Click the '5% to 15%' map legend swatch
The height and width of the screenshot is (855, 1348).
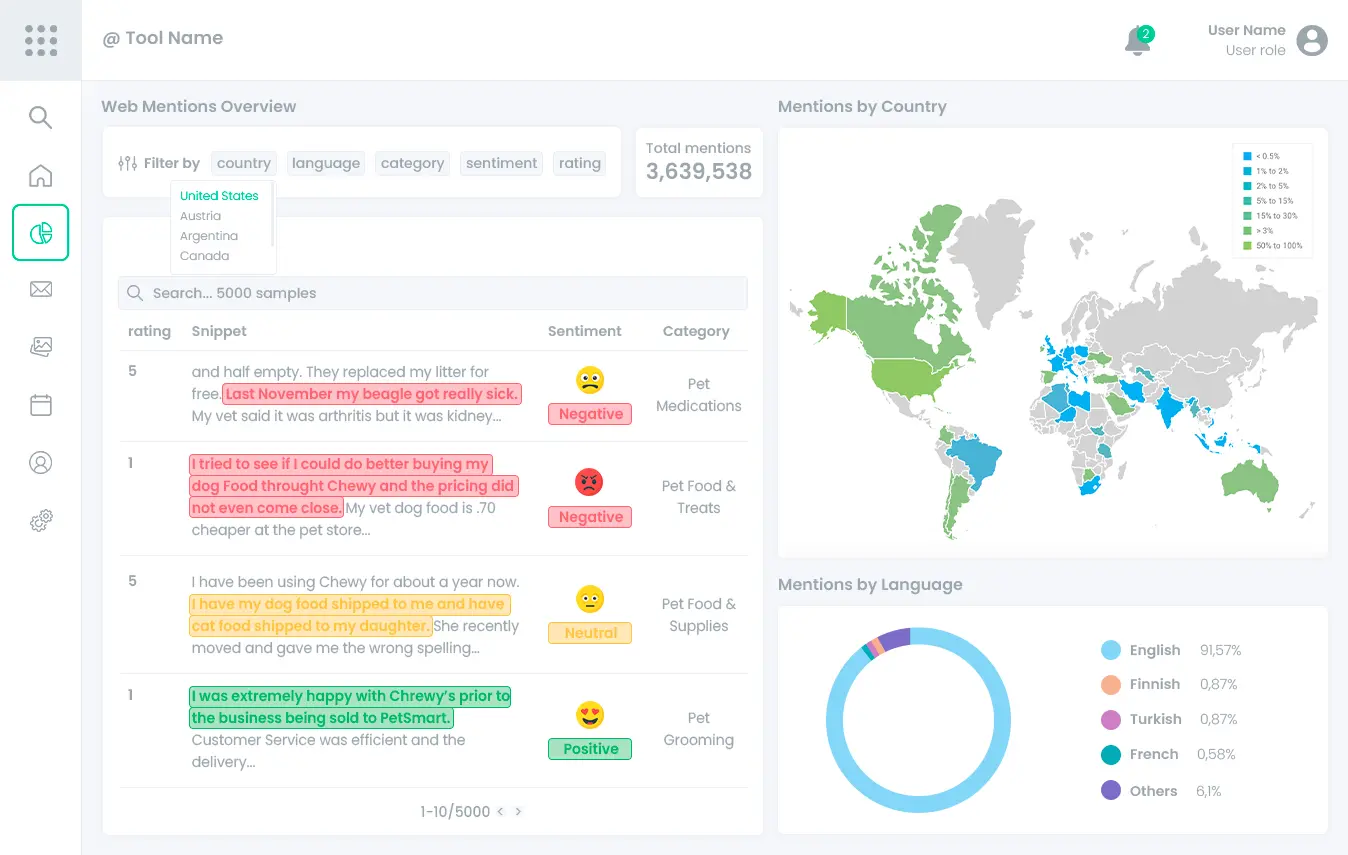click(1247, 201)
